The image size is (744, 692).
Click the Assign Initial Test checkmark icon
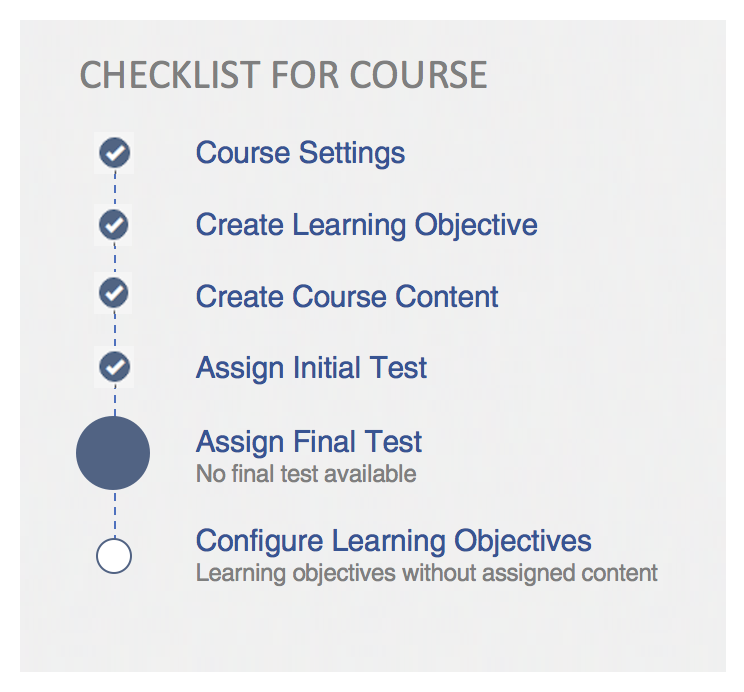(x=115, y=366)
